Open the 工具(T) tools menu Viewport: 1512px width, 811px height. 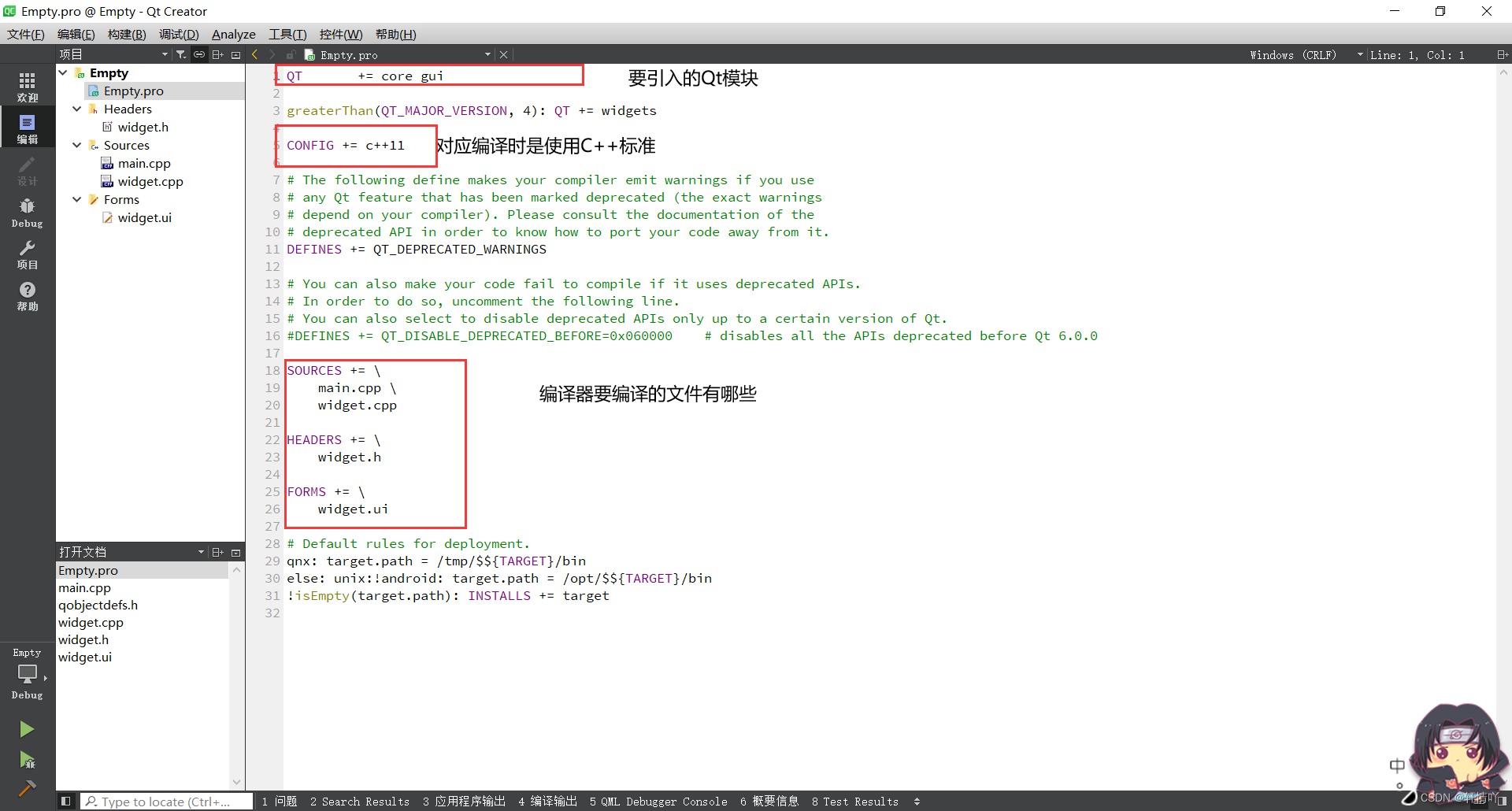(287, 34)
